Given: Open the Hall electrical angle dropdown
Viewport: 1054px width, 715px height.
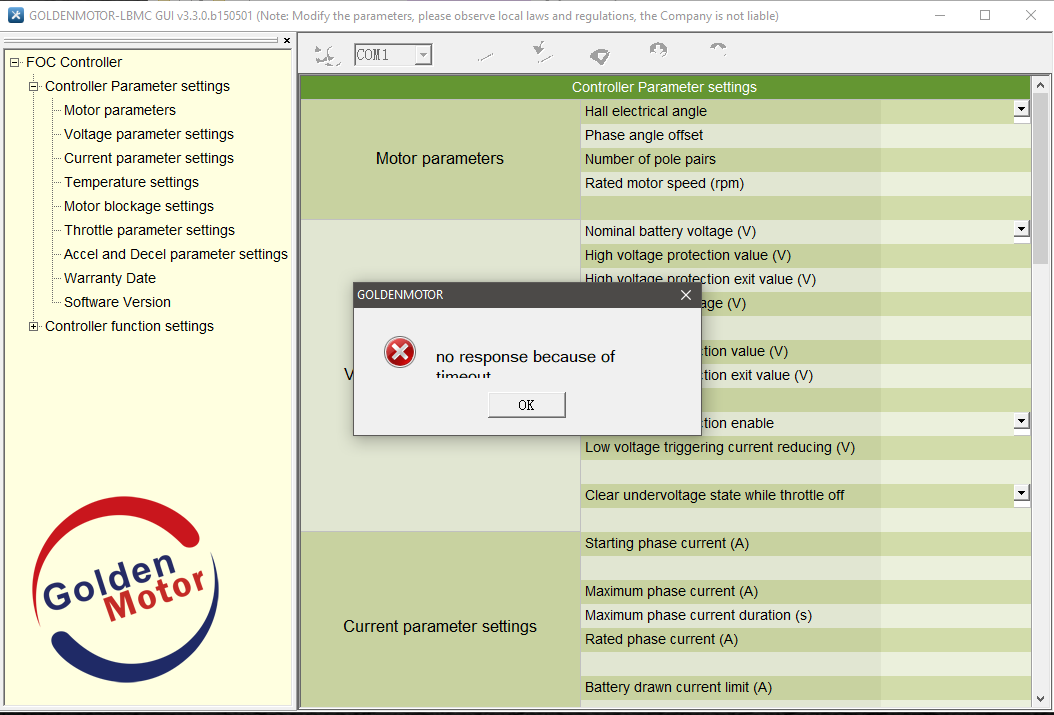Looking at the screenshot, I should pos(1021,109).
